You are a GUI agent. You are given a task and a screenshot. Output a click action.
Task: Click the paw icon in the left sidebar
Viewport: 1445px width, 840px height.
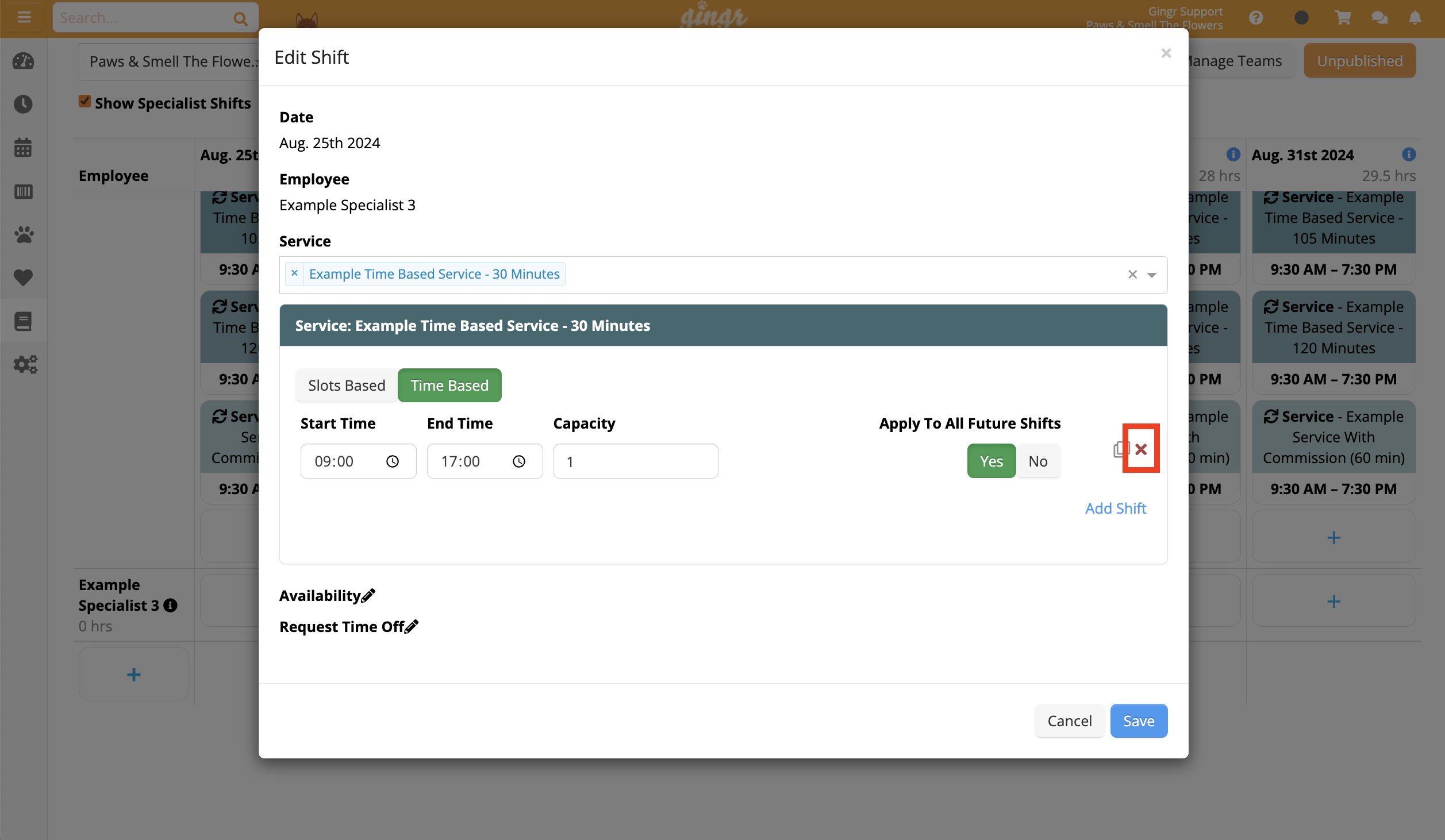[23, 235]
